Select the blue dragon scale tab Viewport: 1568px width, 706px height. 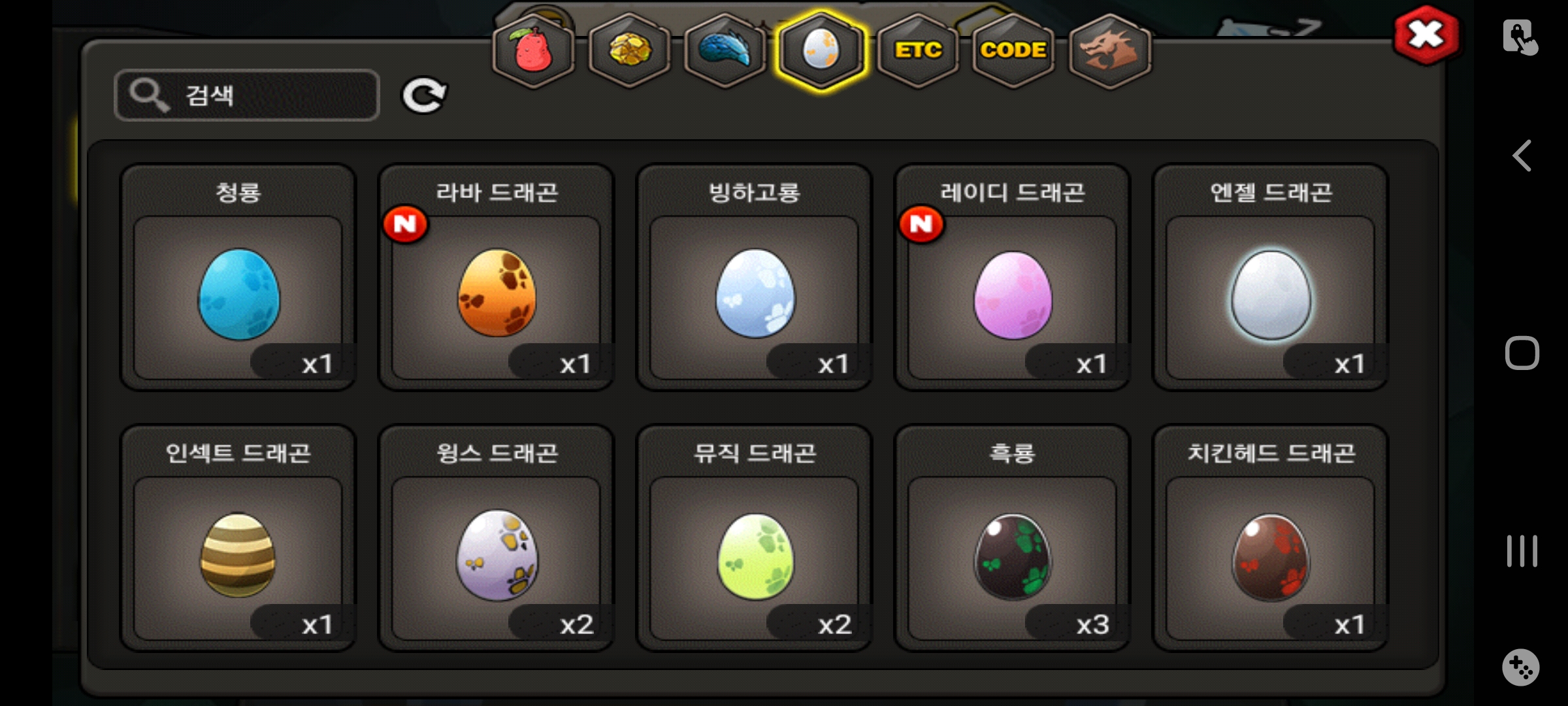(725, 51)
